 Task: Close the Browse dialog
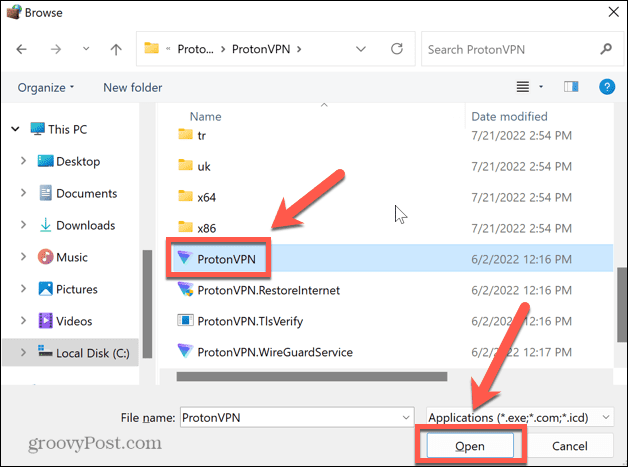pyautogui.click(x=613, y=12)
